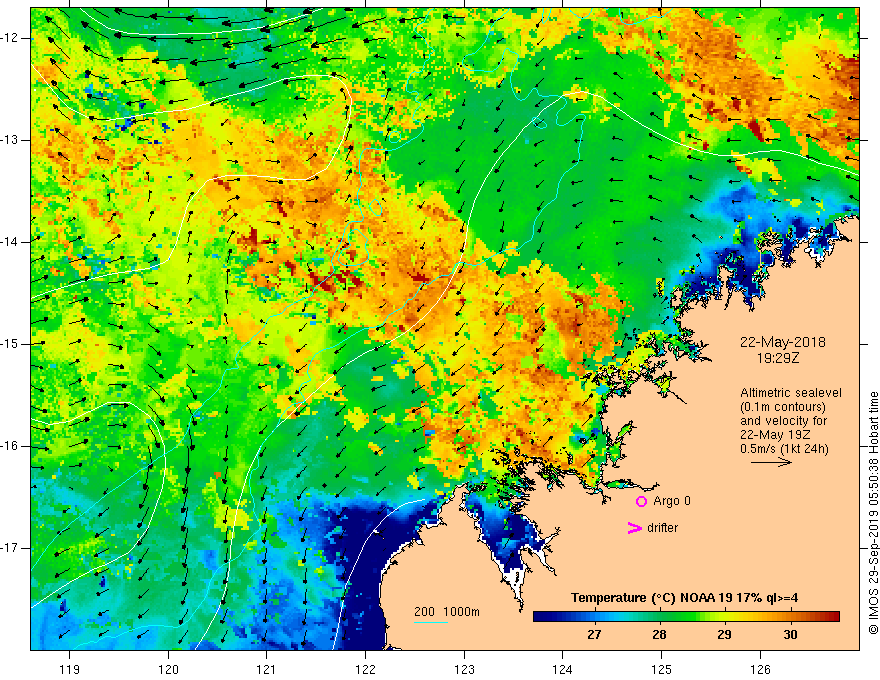The height and width of the screenshot is (680, 880).
Task: Click the longitude axis label 119
Action: [69, 669]
